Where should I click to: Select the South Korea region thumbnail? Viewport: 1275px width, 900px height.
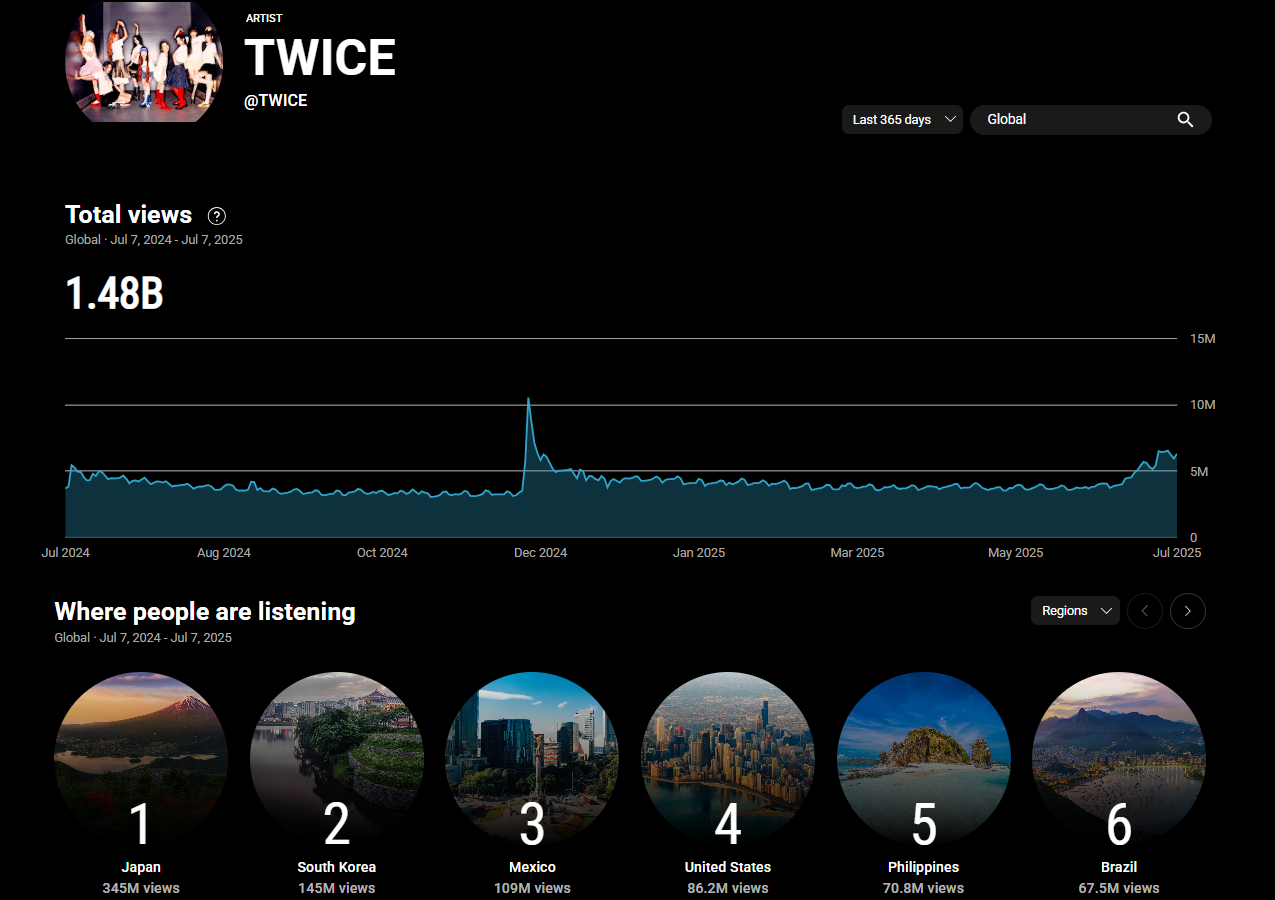tap(337, 759)
